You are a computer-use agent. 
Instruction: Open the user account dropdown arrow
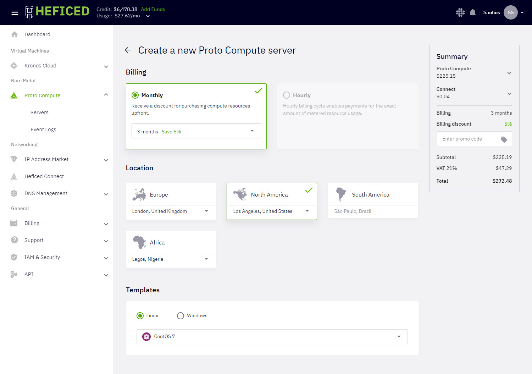522,13
